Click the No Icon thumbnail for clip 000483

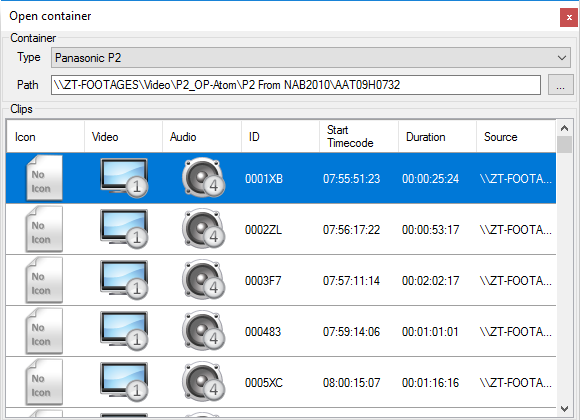click(x=44, y=331)
